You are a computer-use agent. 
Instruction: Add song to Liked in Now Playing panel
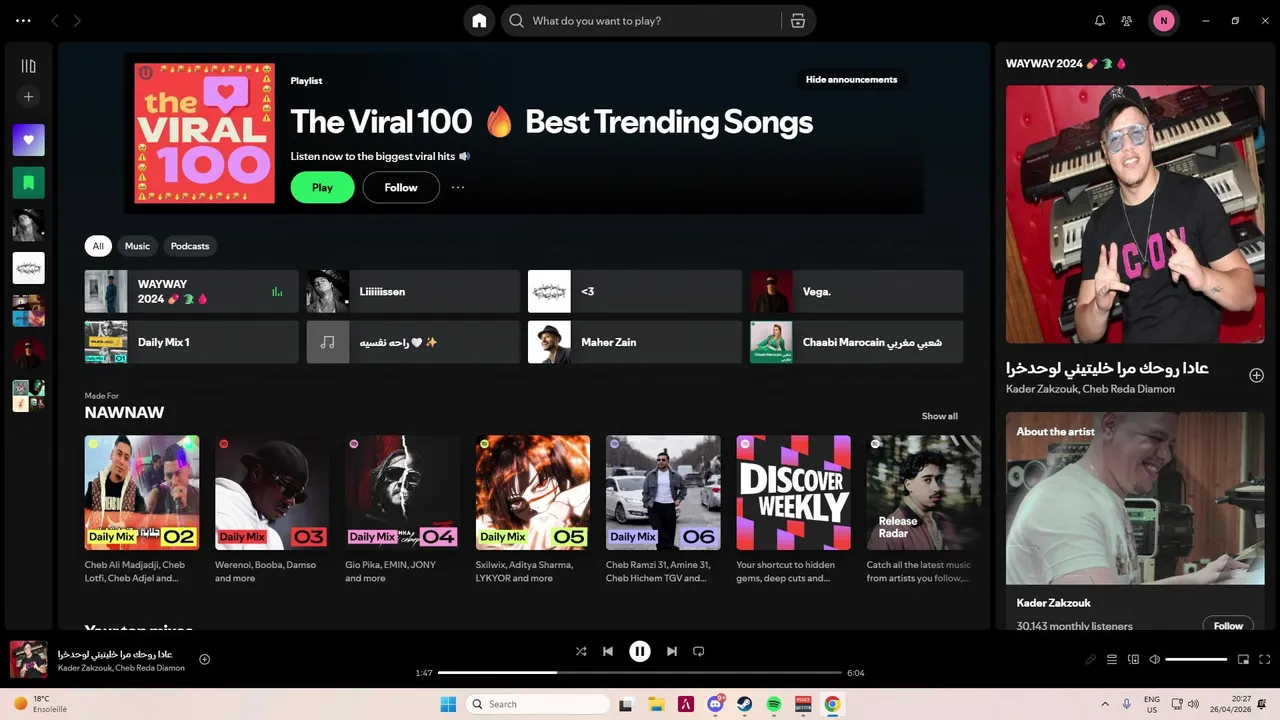tap(1256, 375)
